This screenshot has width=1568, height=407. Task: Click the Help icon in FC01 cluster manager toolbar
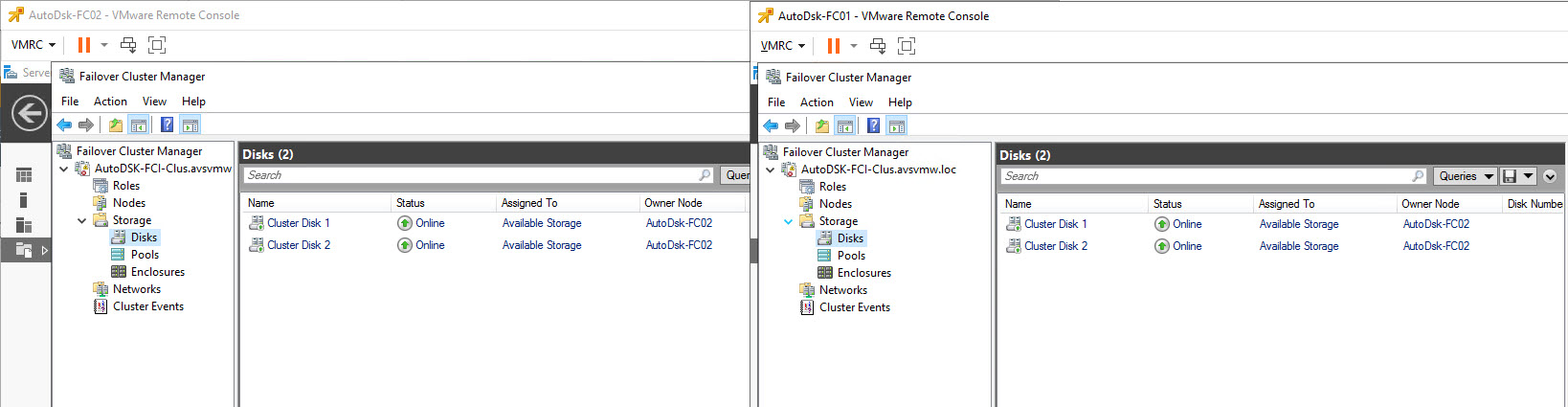[x=873, y=125]
